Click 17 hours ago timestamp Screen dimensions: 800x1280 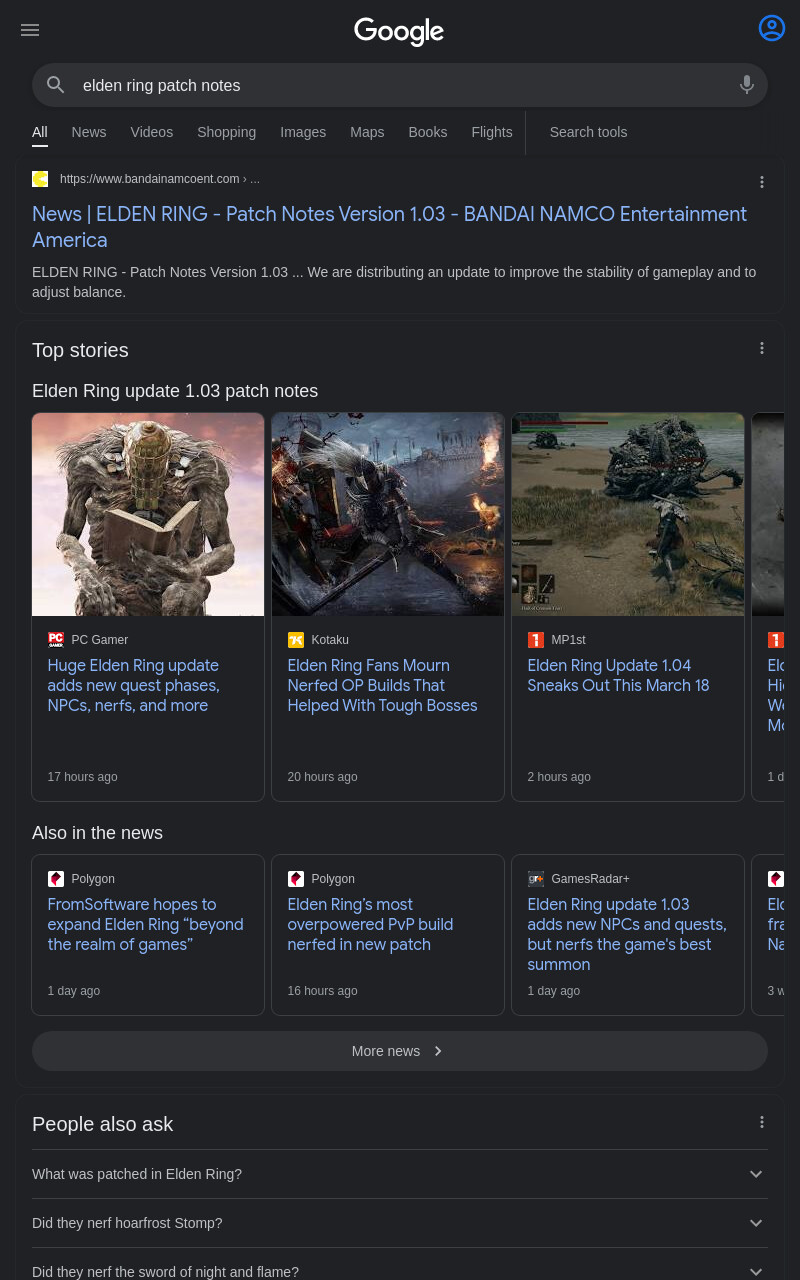point(82,777)
